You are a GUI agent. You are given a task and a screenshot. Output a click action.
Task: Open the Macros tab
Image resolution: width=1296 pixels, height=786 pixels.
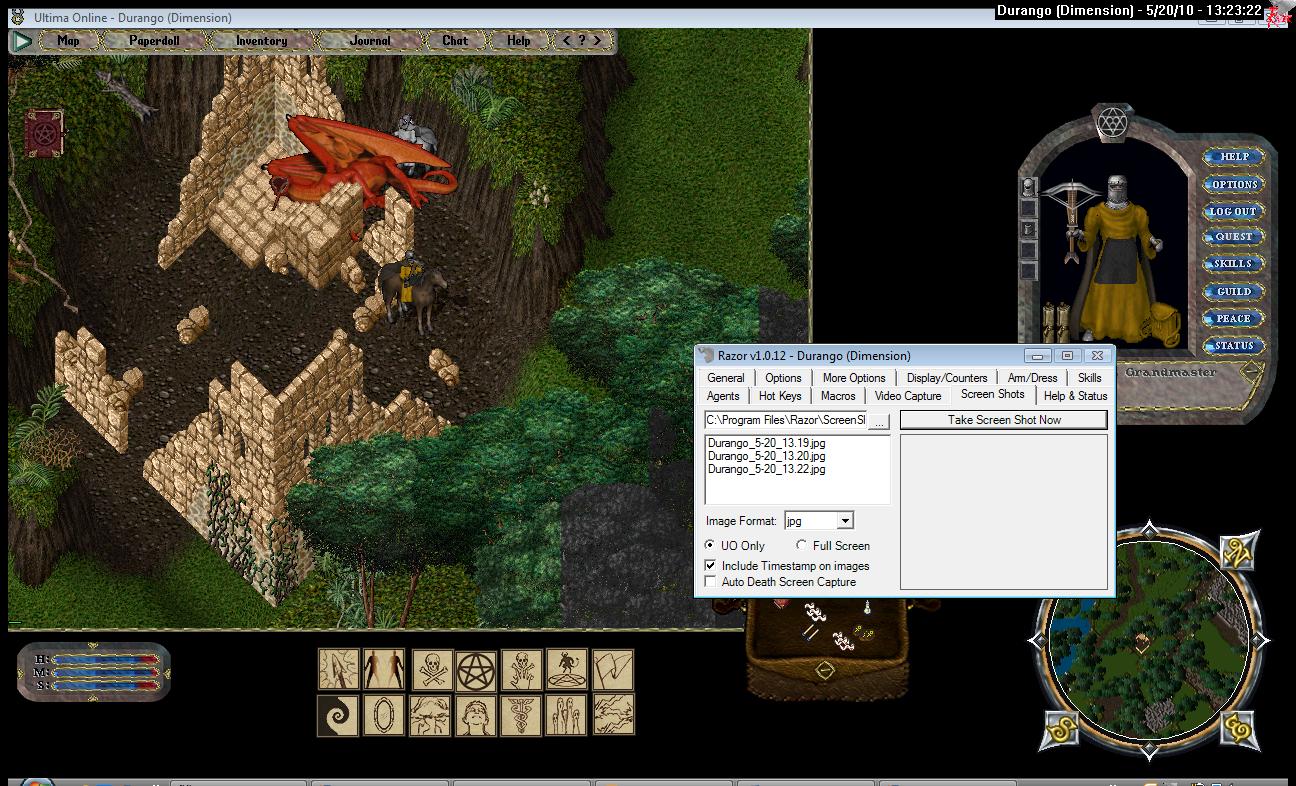coord(838,396)
